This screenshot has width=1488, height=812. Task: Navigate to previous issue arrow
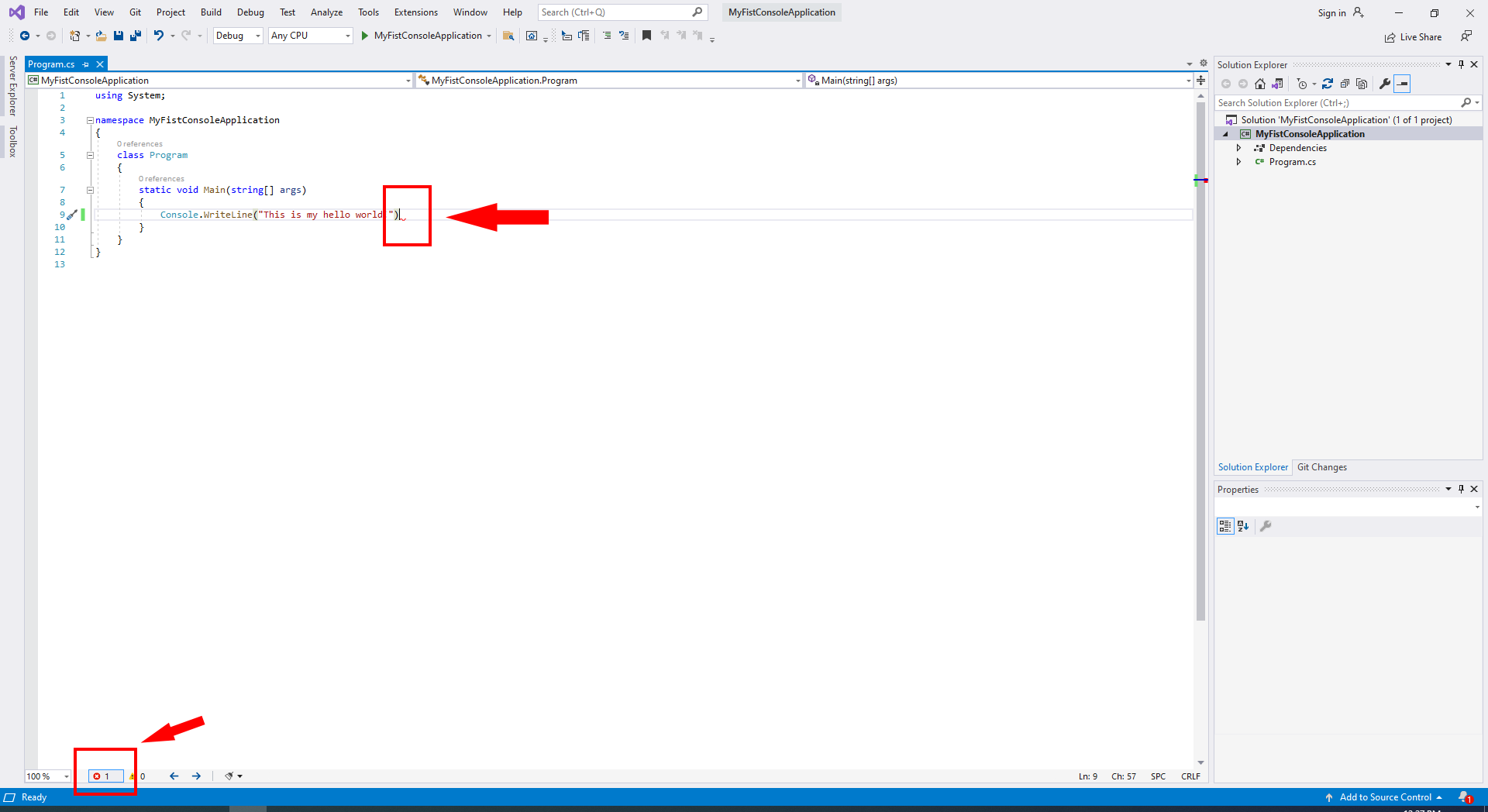(174, 776)
